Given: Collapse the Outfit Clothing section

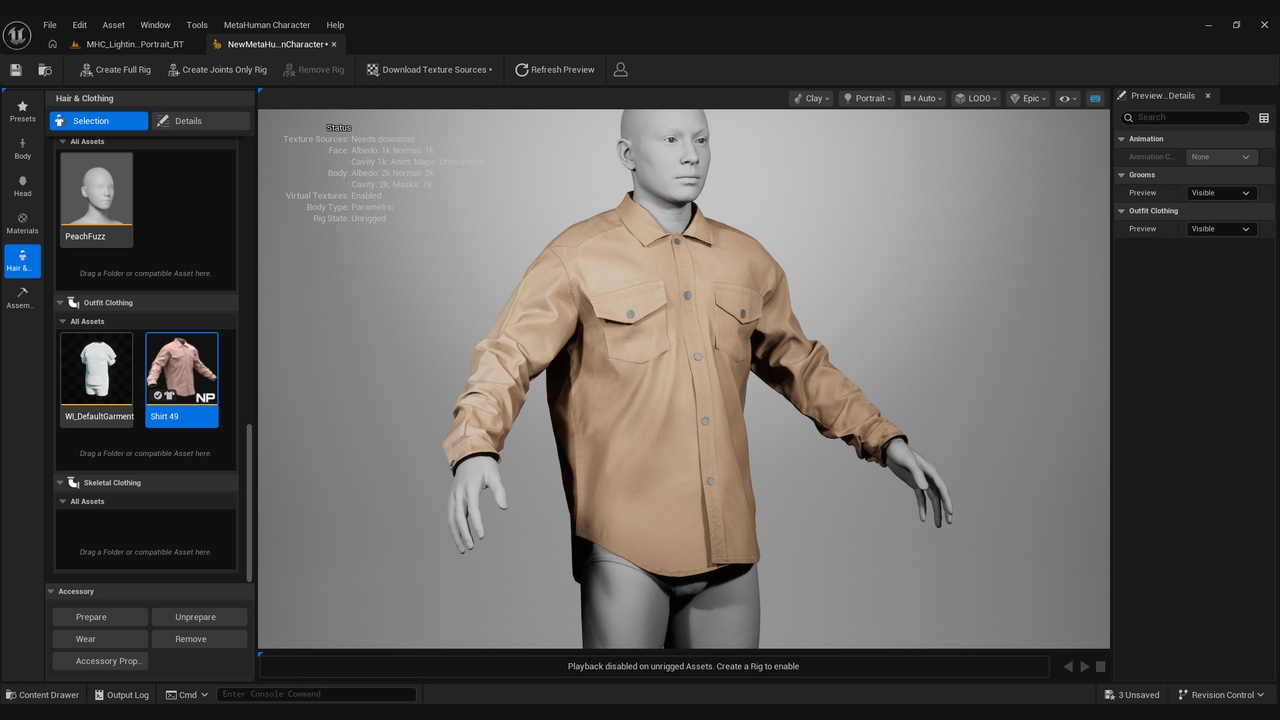Looking at the screenshot, I should click(60, 303).
